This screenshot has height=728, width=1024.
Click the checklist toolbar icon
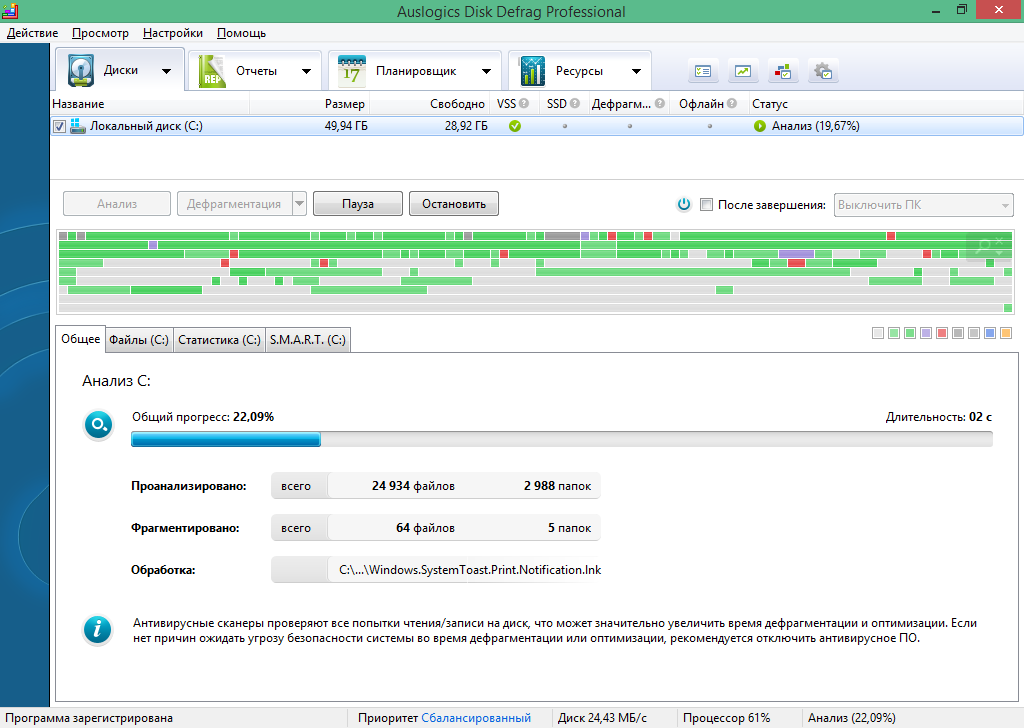point(702,71)
